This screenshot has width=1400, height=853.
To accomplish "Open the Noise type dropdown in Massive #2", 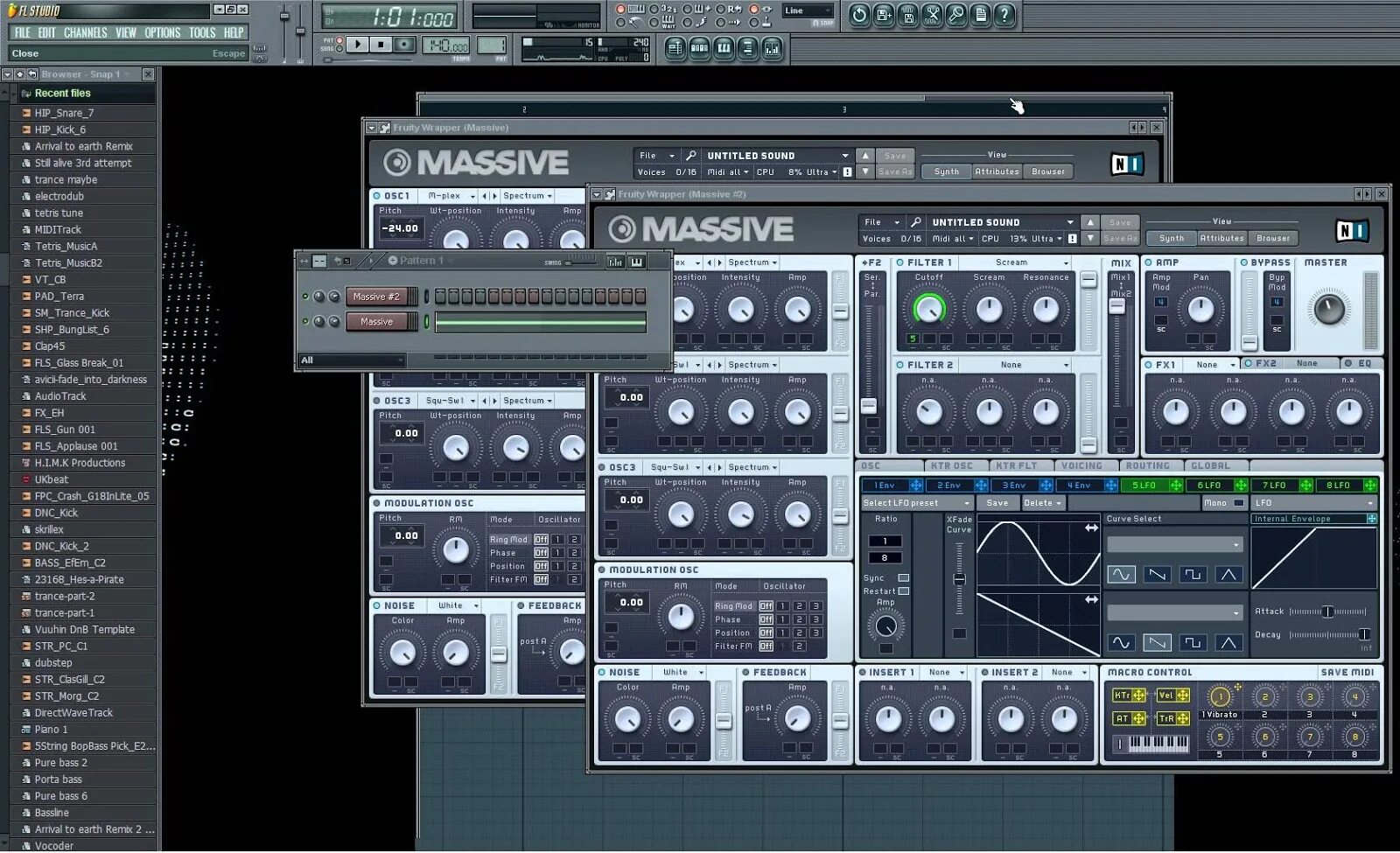I will click(x=682, y=673).
